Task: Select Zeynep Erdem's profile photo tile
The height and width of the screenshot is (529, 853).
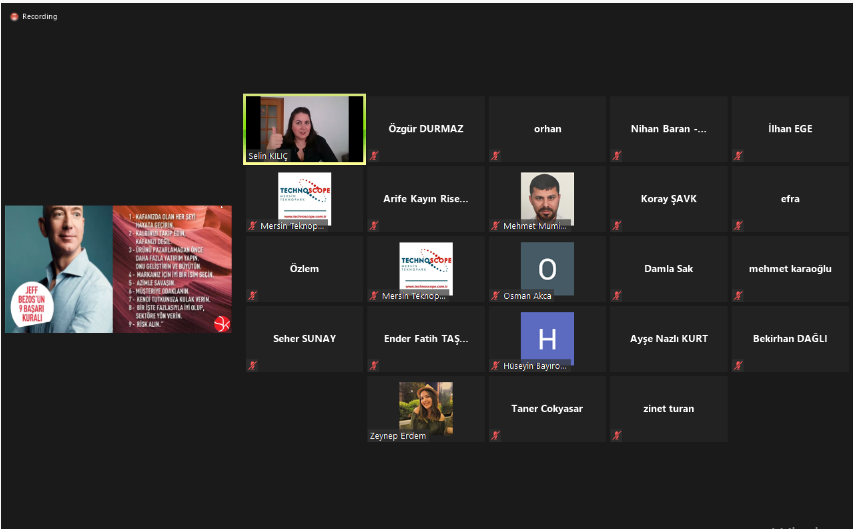Action: (x=425, y=407)
